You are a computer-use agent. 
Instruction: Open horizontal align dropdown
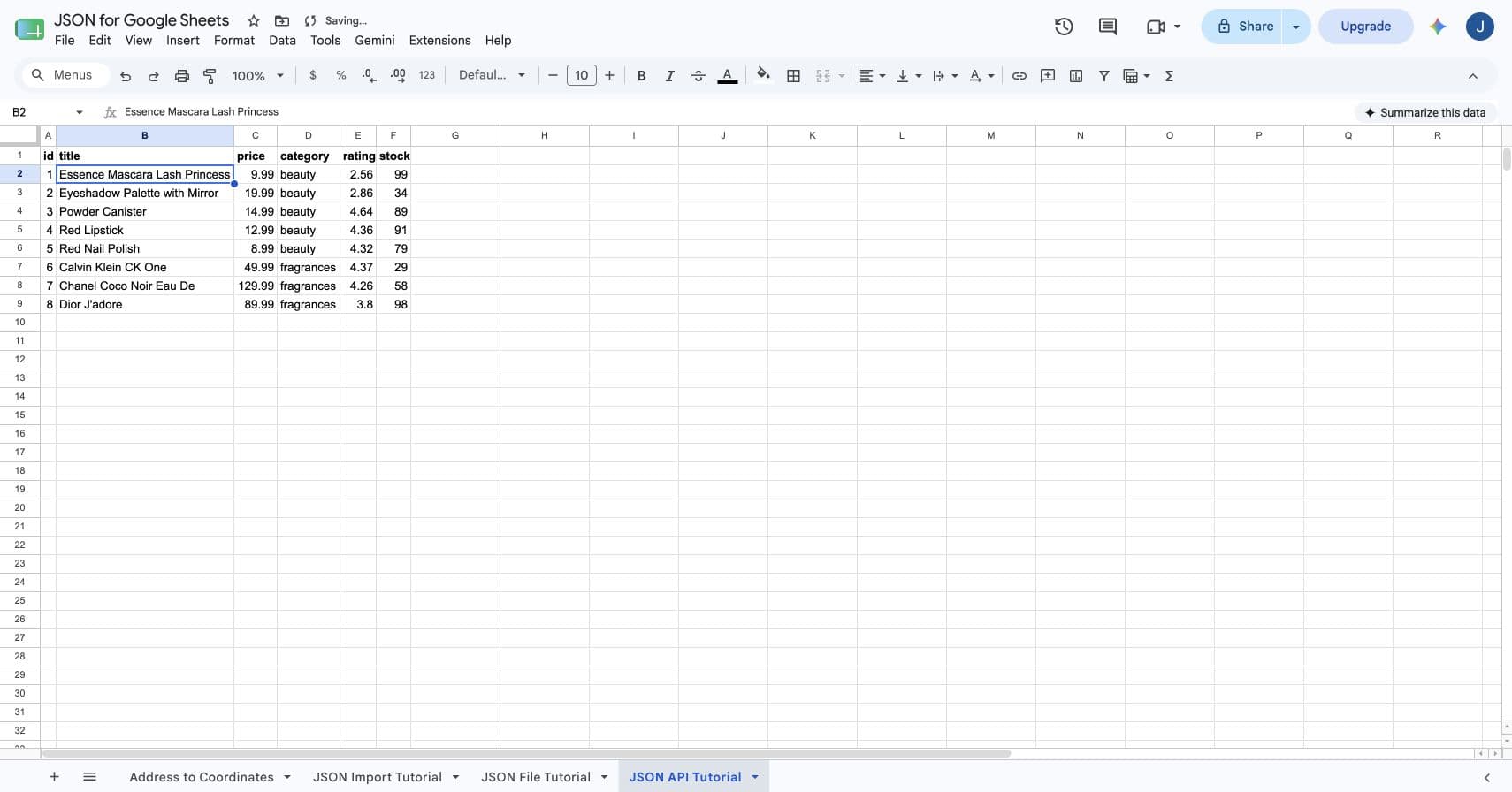[872, 76]
